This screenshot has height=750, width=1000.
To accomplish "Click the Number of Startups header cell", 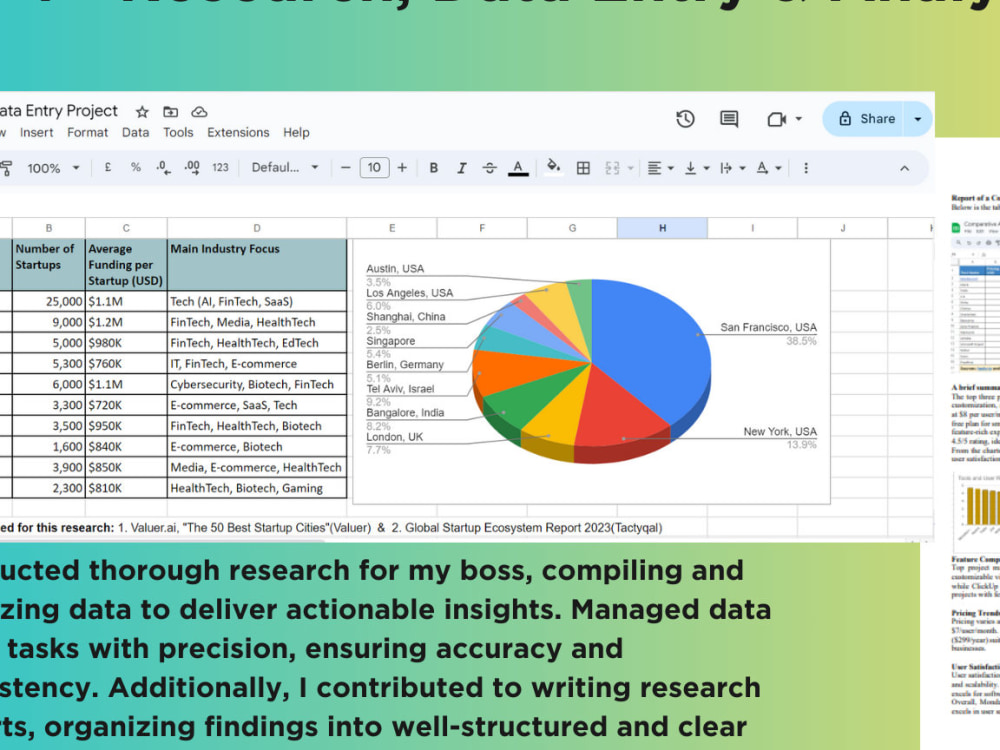I will coord(48,265).
